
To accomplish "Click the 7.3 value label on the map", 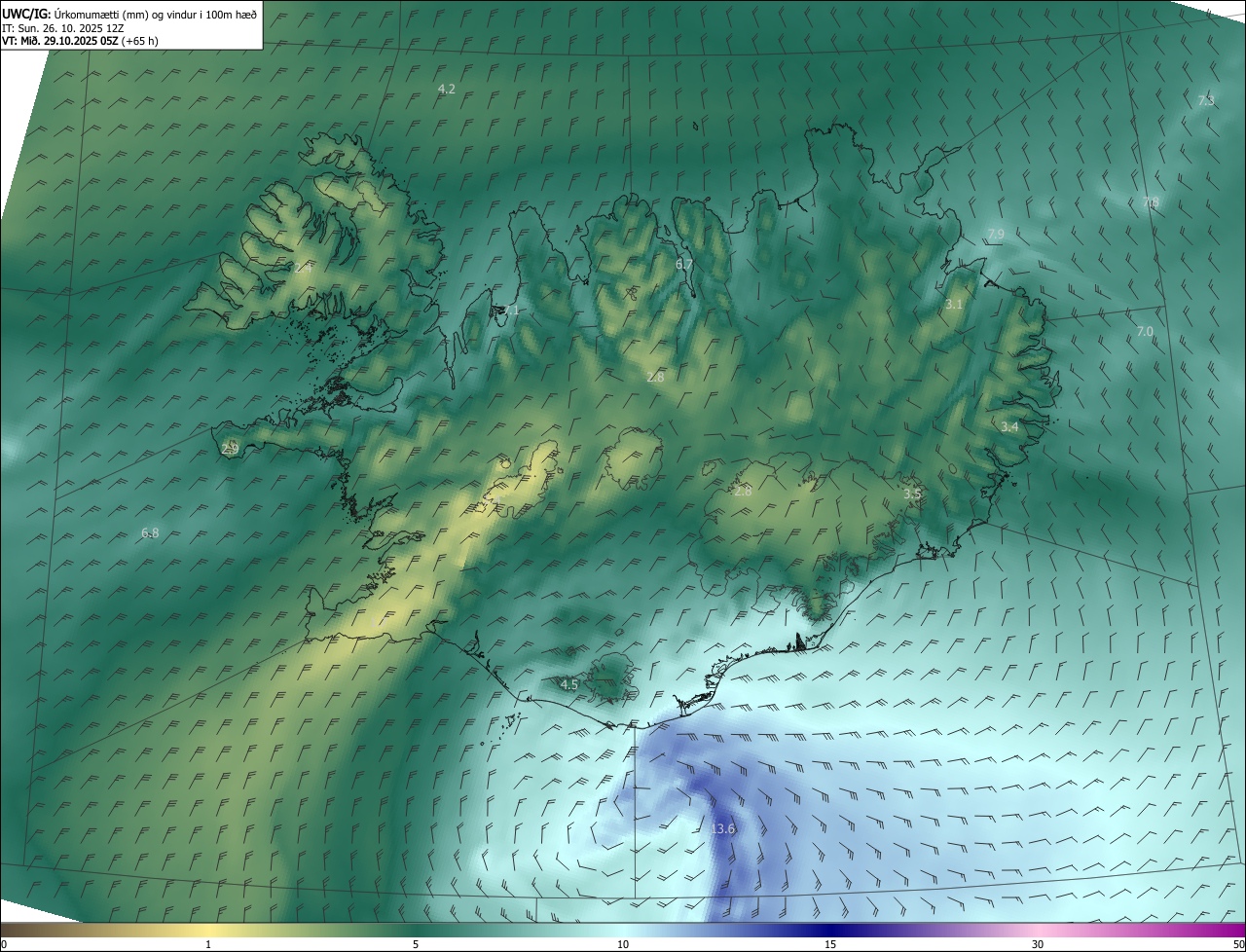I will pos(1206,101).
